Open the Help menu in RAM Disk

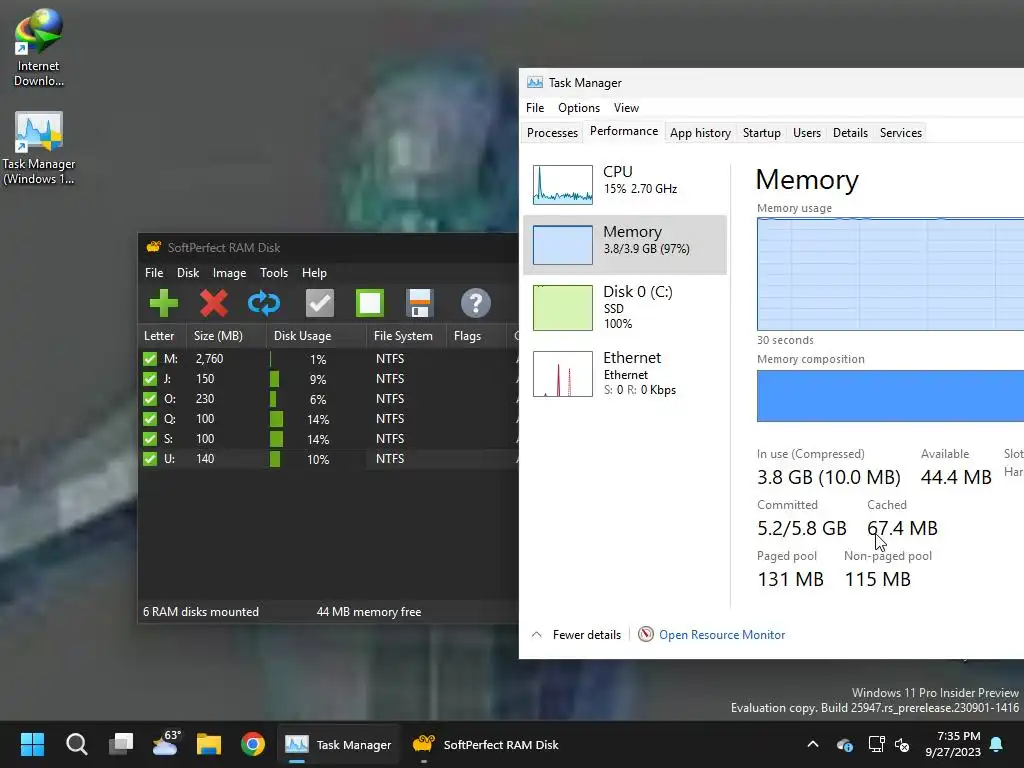[x=314, y=272]
